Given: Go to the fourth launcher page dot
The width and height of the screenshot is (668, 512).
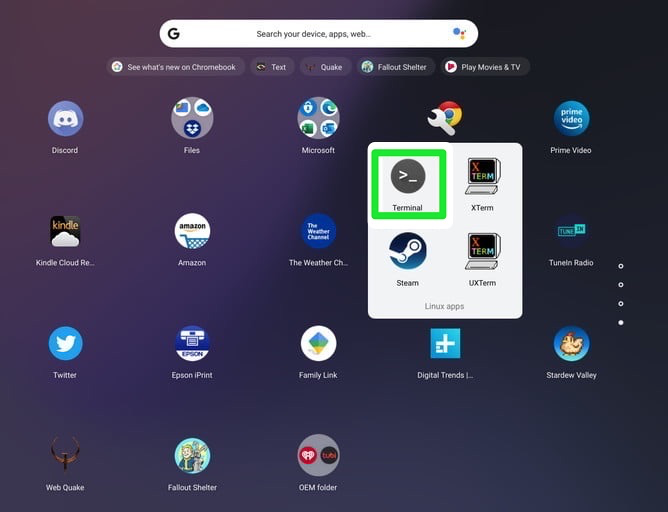Looking at the screenshot, I should click(x=621, y=322).
